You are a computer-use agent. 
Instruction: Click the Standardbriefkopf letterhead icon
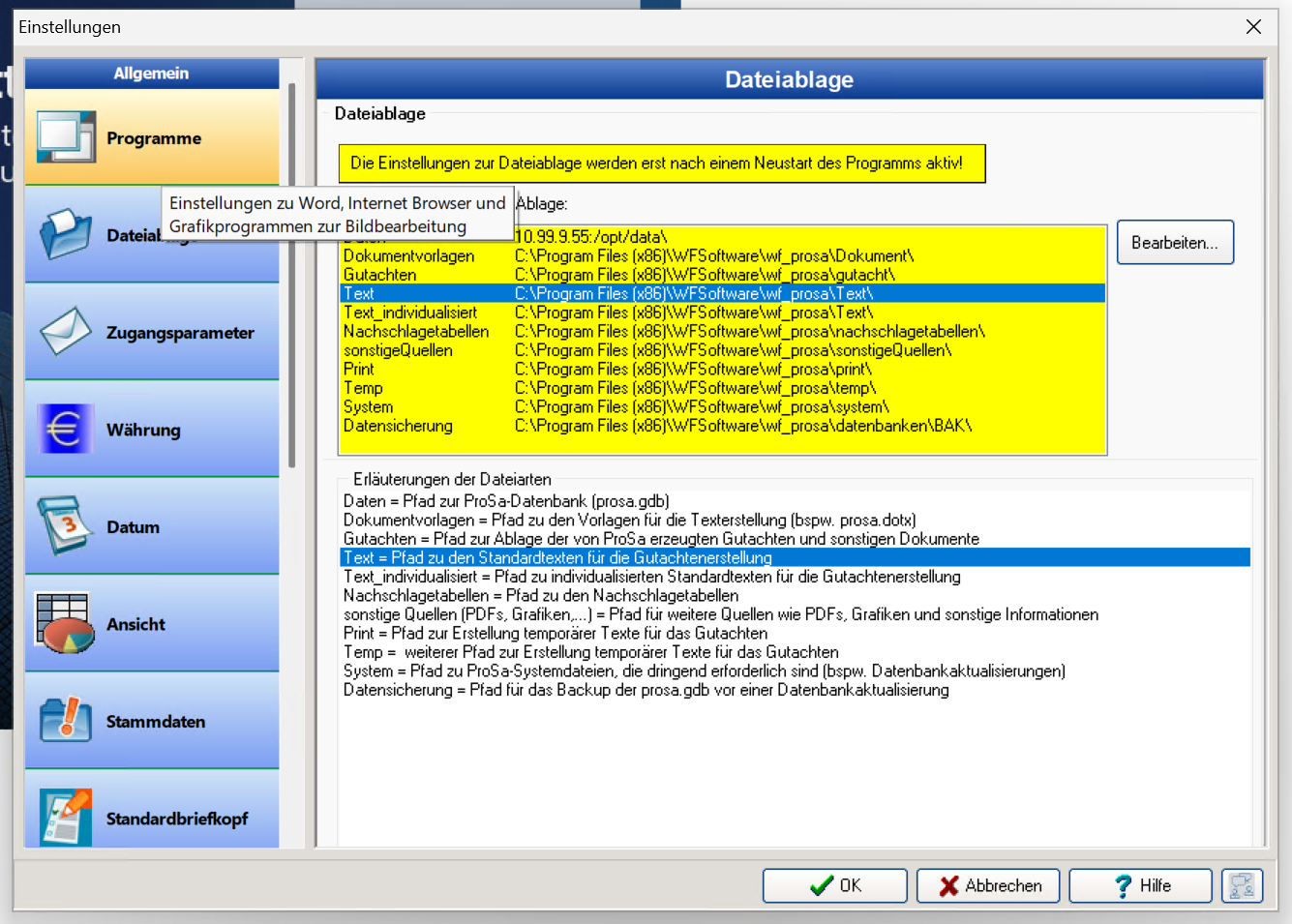coord(66,818)
